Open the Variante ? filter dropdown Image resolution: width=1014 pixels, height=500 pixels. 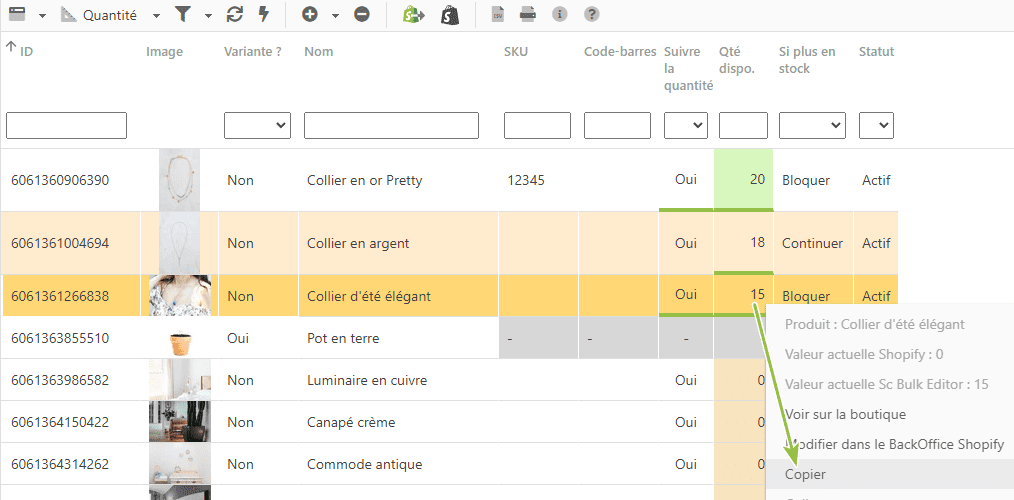tap(257, 125)
